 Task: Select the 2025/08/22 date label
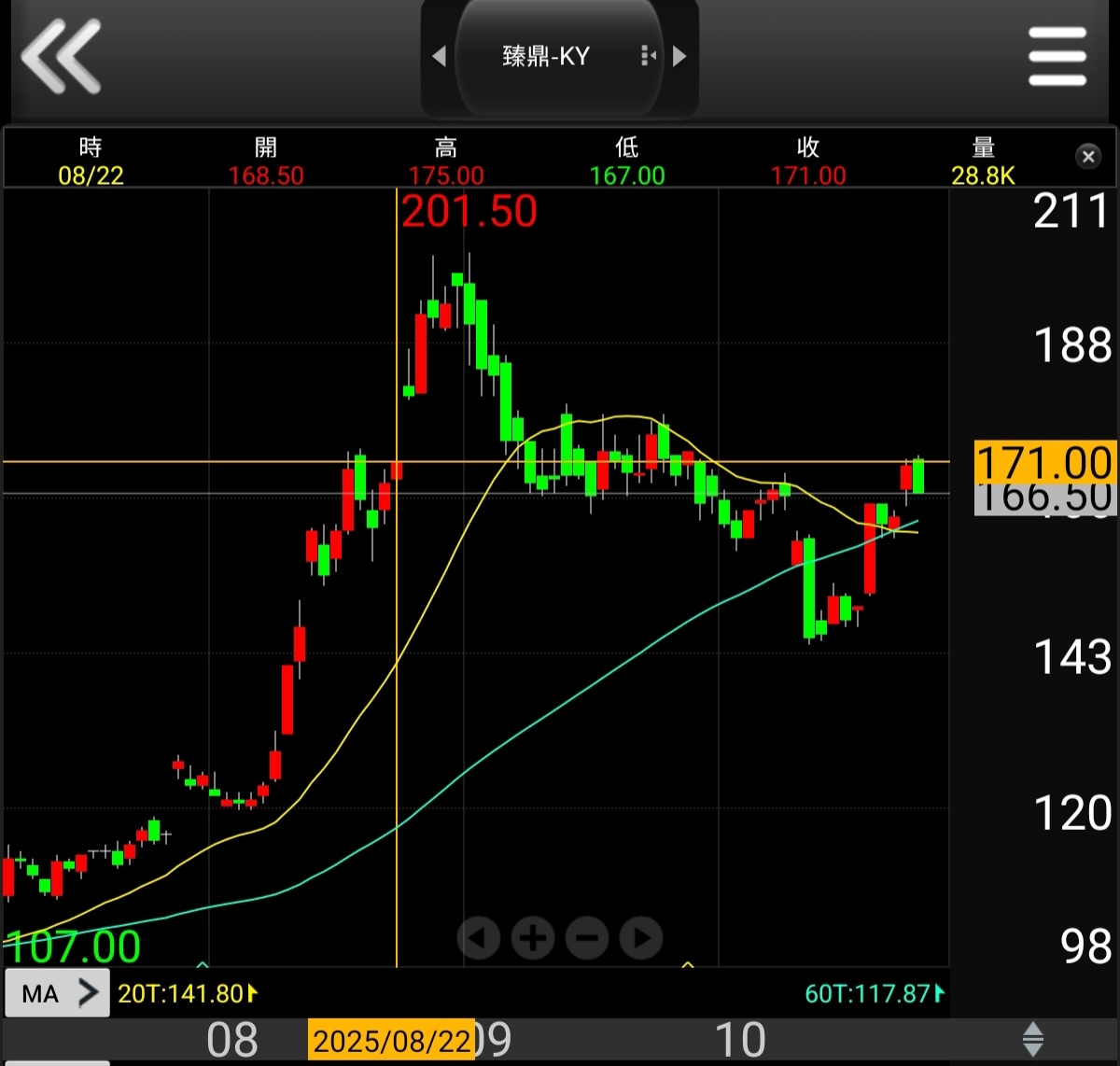point(391,1040)
